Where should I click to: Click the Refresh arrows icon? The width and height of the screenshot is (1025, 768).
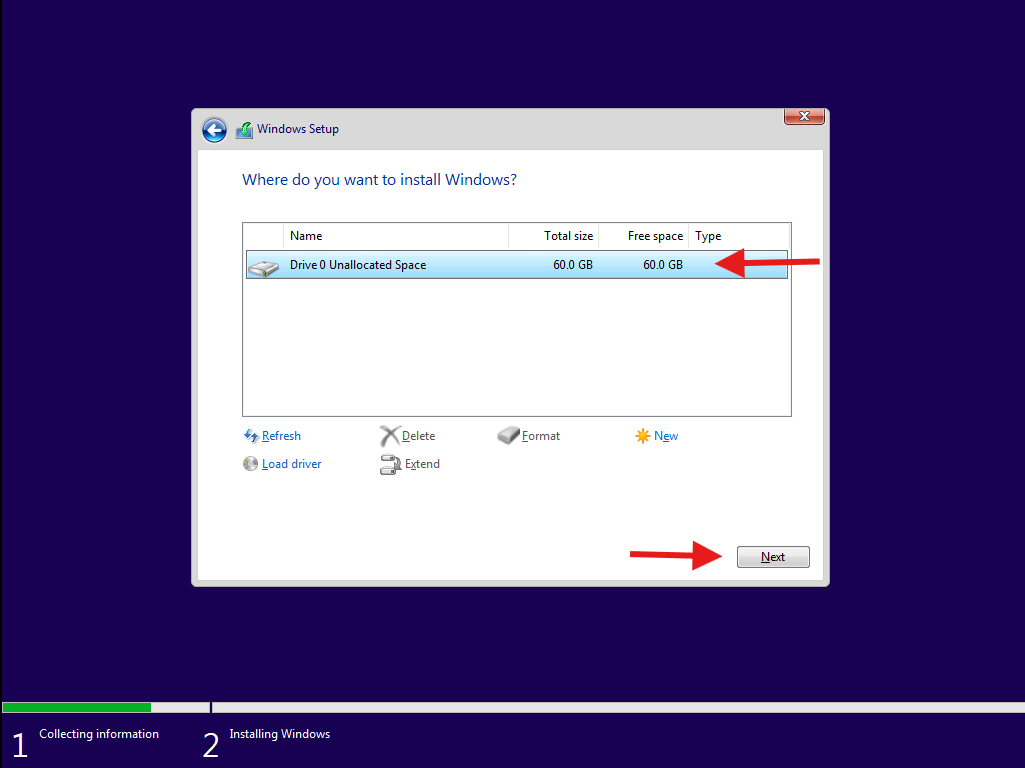point(251,436)
